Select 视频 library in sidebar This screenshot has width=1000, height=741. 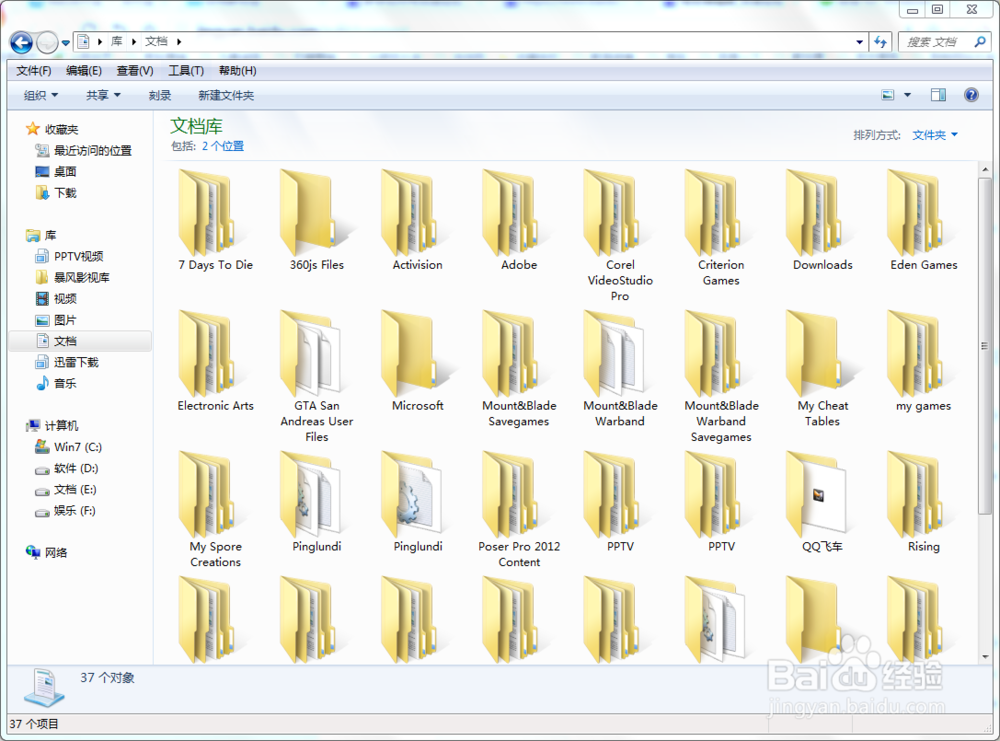pyautogui.click(x=56, y=298)
